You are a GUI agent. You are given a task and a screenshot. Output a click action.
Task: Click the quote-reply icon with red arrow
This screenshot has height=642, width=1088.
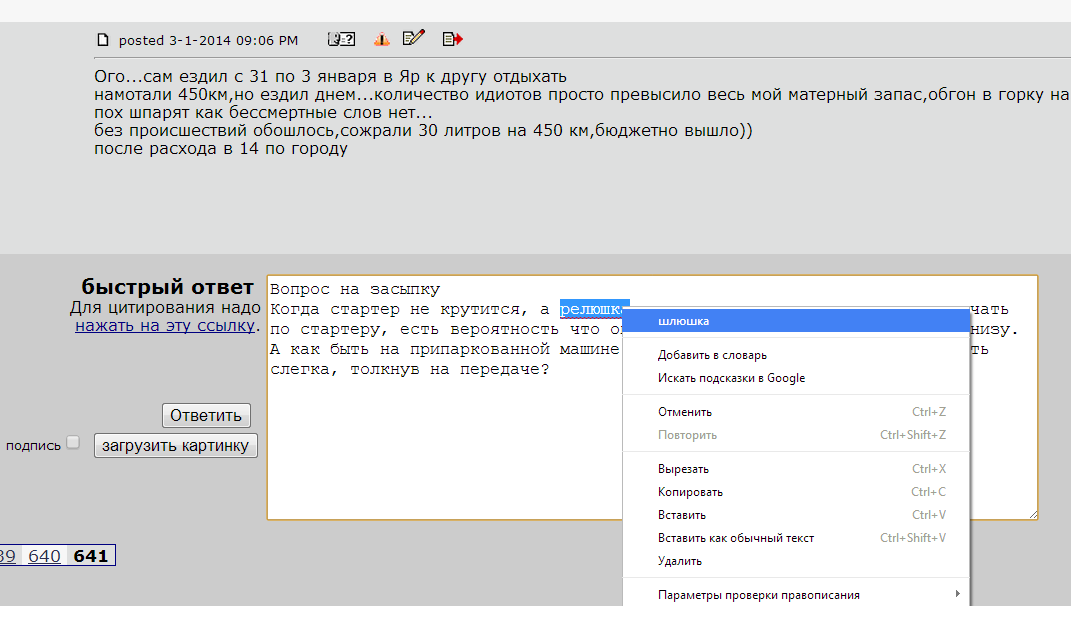pos(452,40)
